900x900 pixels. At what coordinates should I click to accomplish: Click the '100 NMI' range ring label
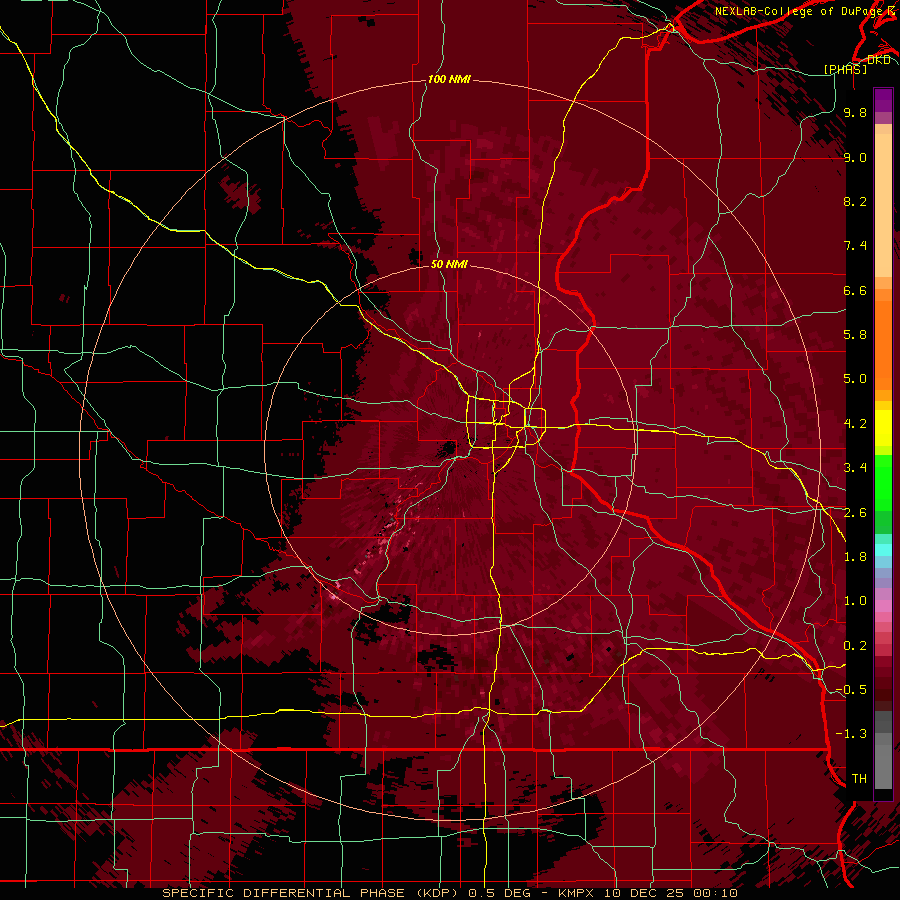click(449, 79)
